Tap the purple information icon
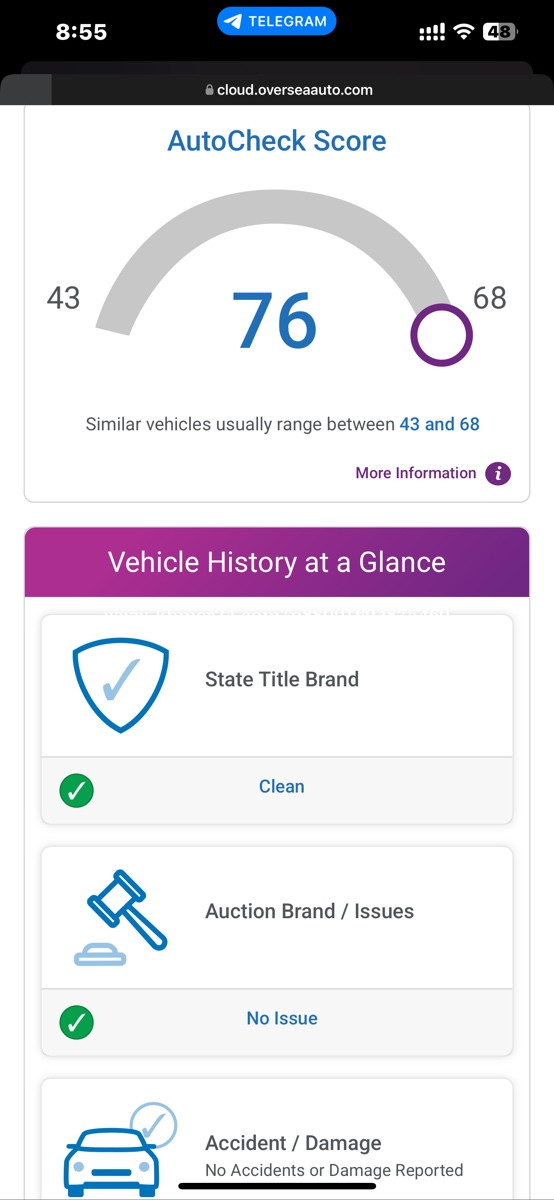Screen dimensions: 554x1200 coord(498,473)
